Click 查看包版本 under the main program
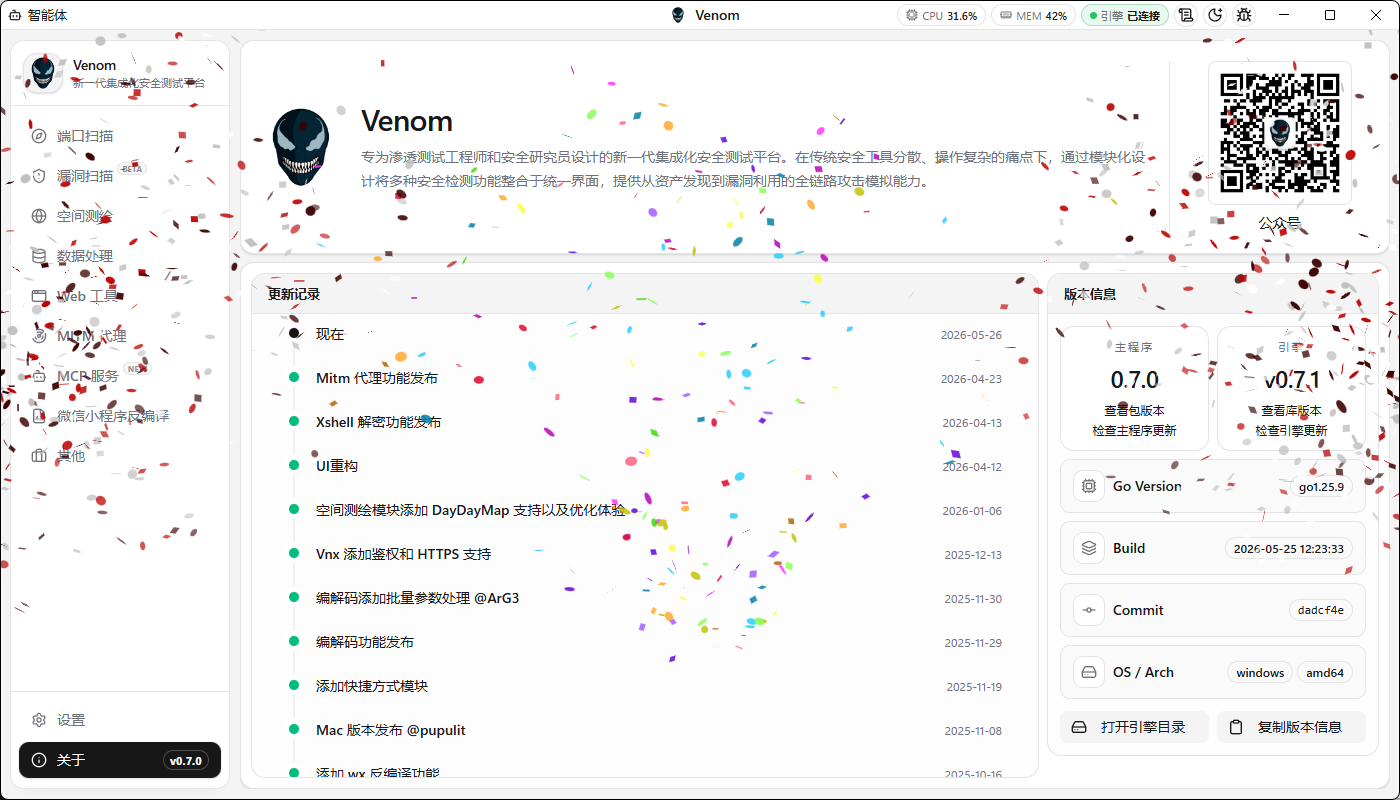 1134,410
